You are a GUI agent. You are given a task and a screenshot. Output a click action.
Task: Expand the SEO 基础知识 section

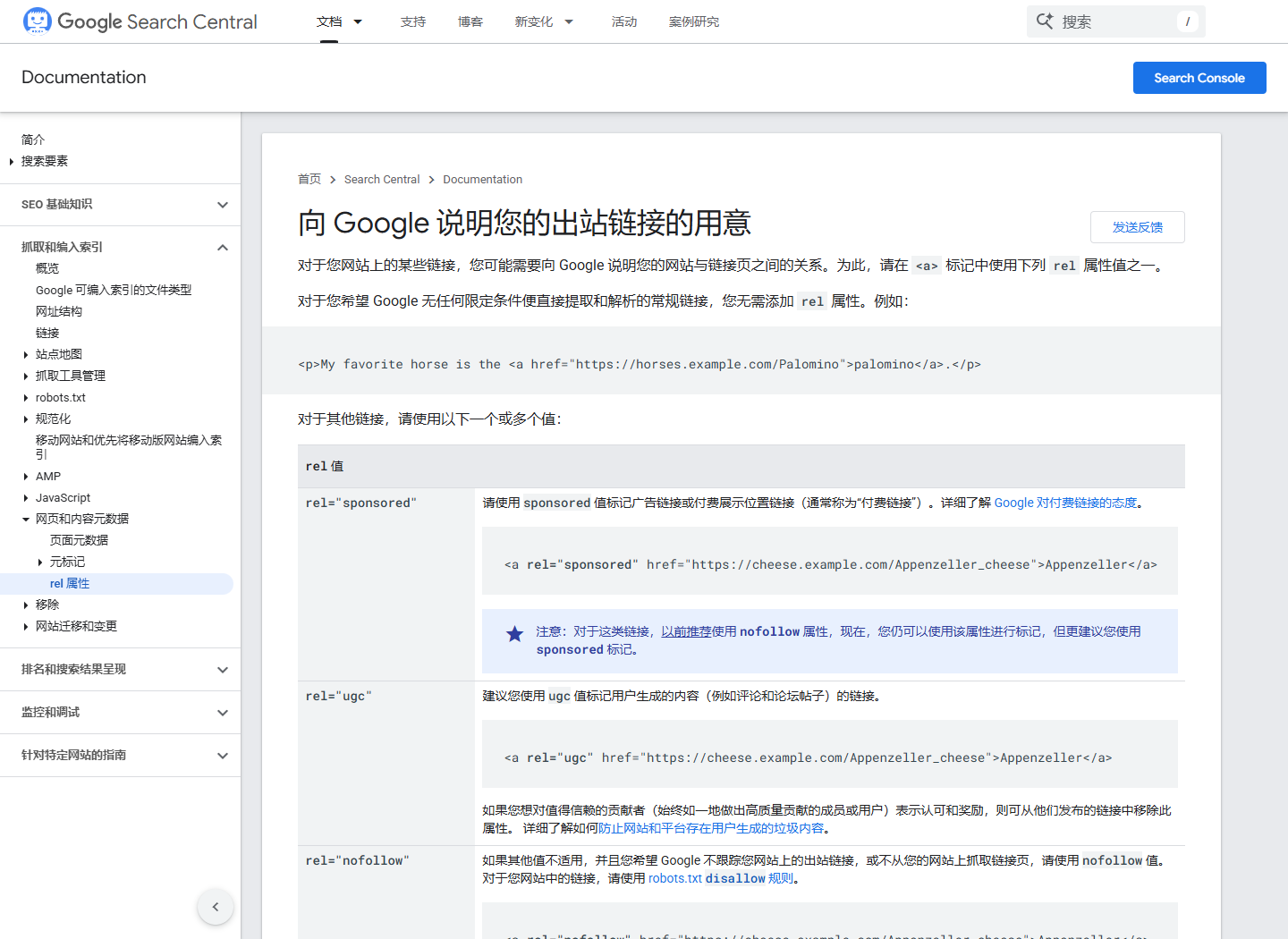coord(223,205)
